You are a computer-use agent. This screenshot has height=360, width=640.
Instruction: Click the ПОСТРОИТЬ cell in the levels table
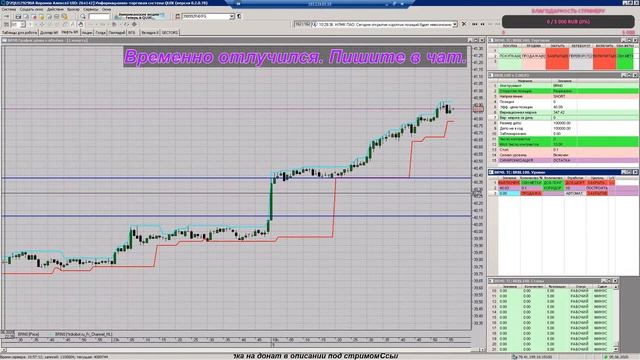pos(597,188)
